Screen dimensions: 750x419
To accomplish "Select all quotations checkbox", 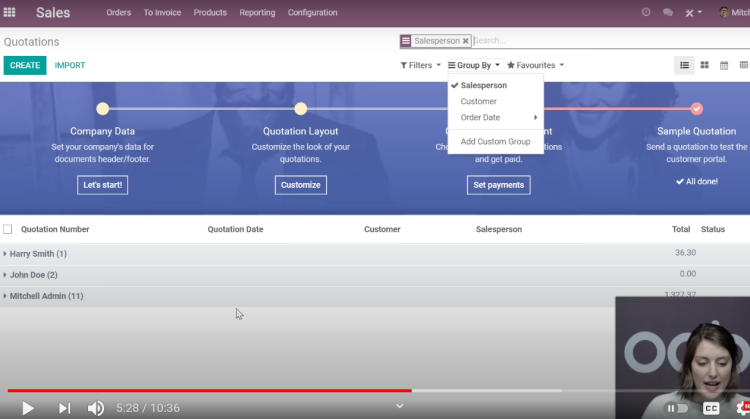I will coord(8,229).
